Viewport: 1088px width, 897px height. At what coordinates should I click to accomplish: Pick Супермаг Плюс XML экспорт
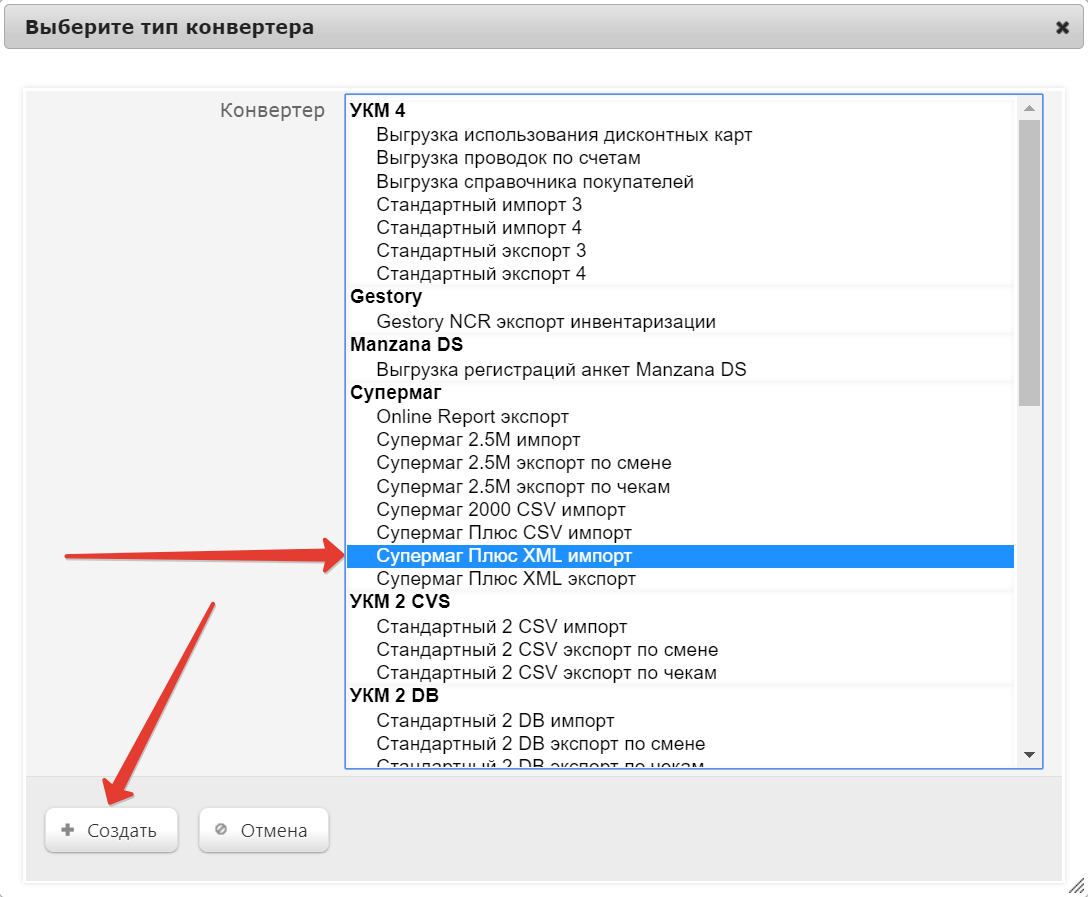506,579
